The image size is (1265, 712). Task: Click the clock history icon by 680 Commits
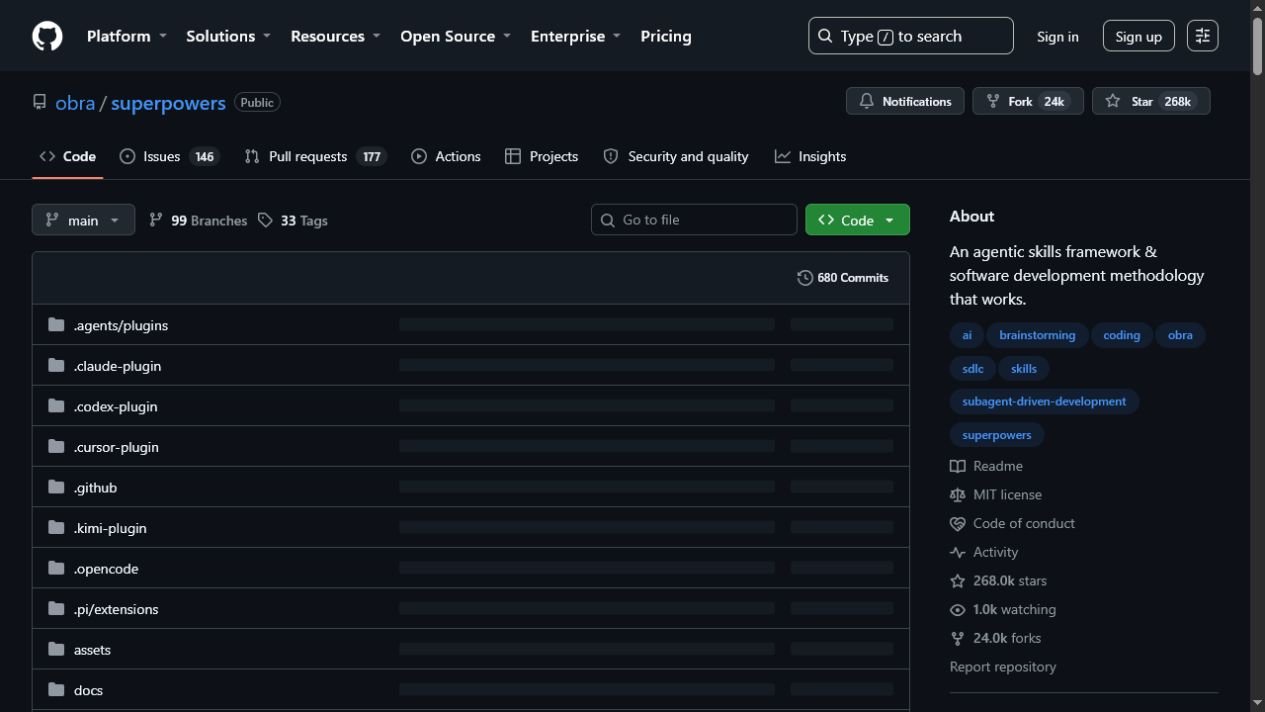[x=805, y=278]
